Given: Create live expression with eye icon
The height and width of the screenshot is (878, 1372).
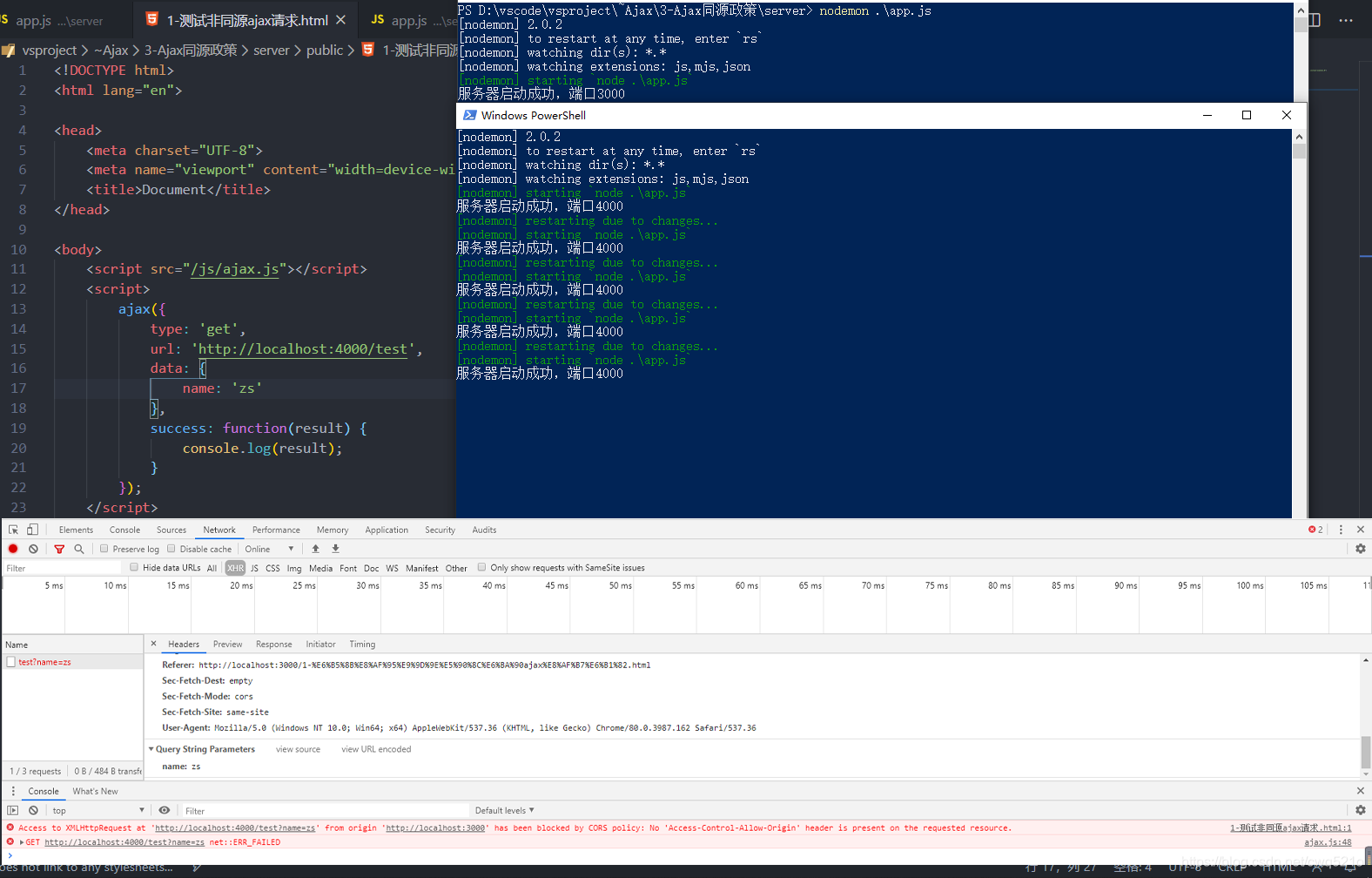Looking at the screenshot, I should tap(164, 810).
